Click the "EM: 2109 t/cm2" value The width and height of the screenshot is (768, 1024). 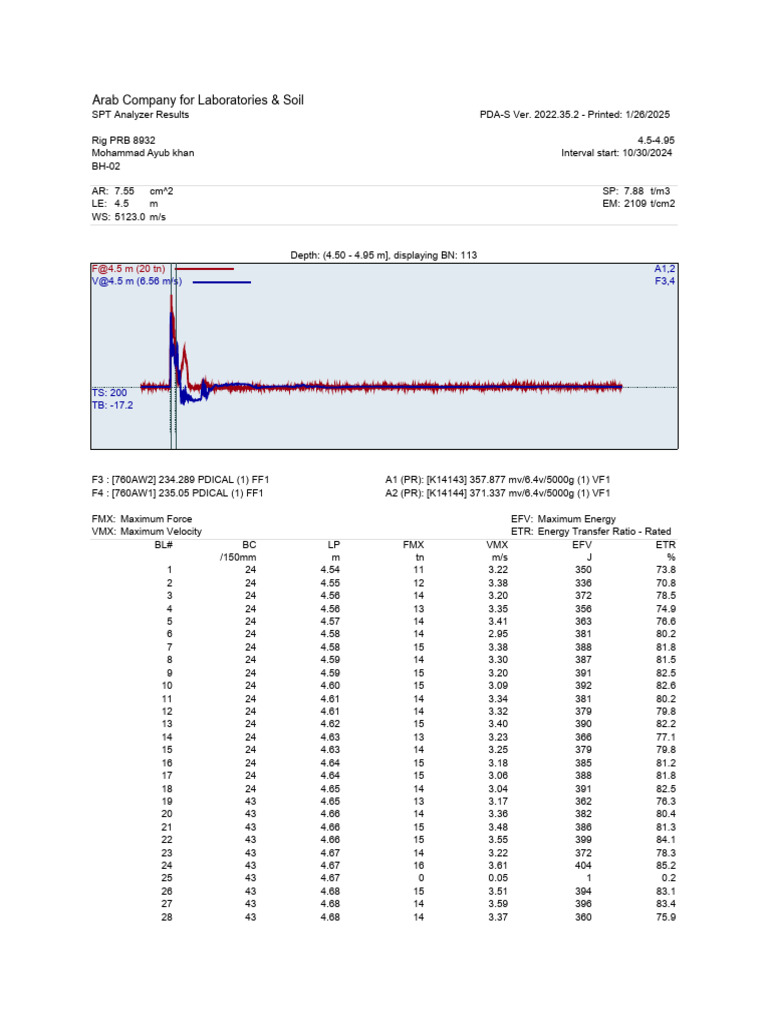(639, 204)
